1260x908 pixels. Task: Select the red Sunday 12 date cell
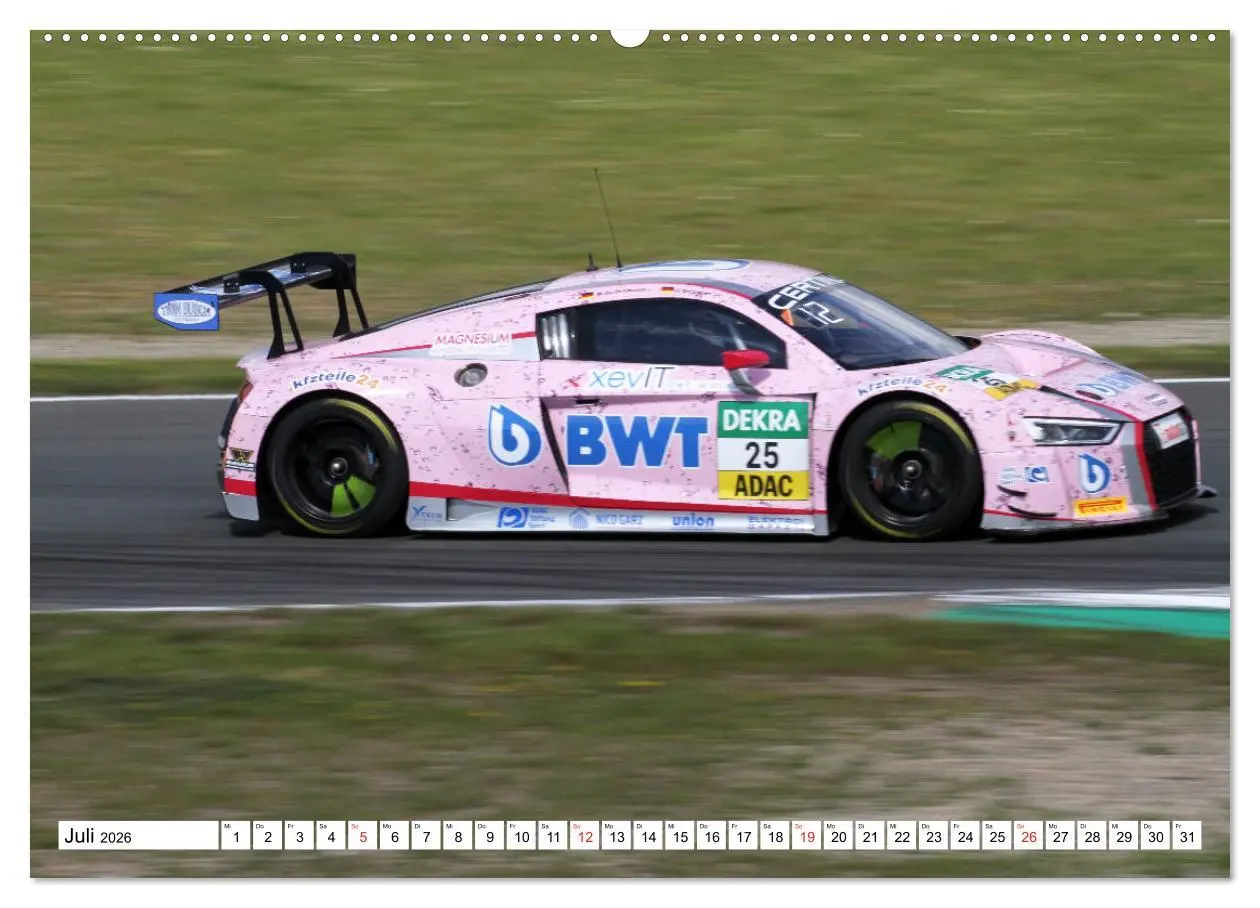click(585, 836)
